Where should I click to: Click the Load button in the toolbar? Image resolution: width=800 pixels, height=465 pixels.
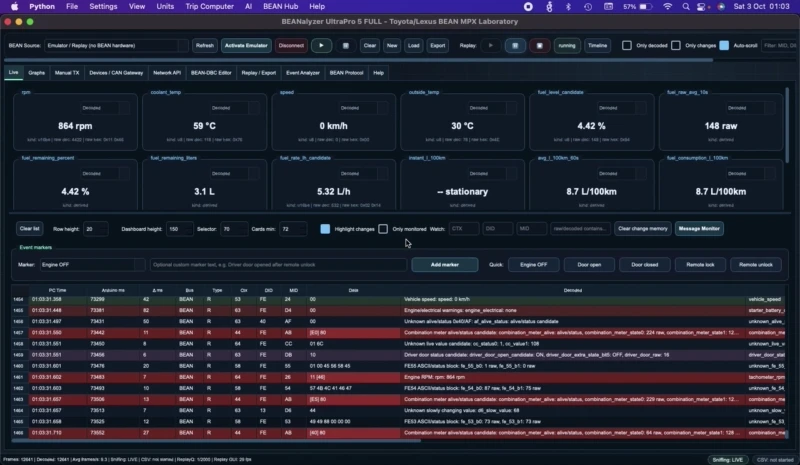pyautogui.click(x=414, y=45)
